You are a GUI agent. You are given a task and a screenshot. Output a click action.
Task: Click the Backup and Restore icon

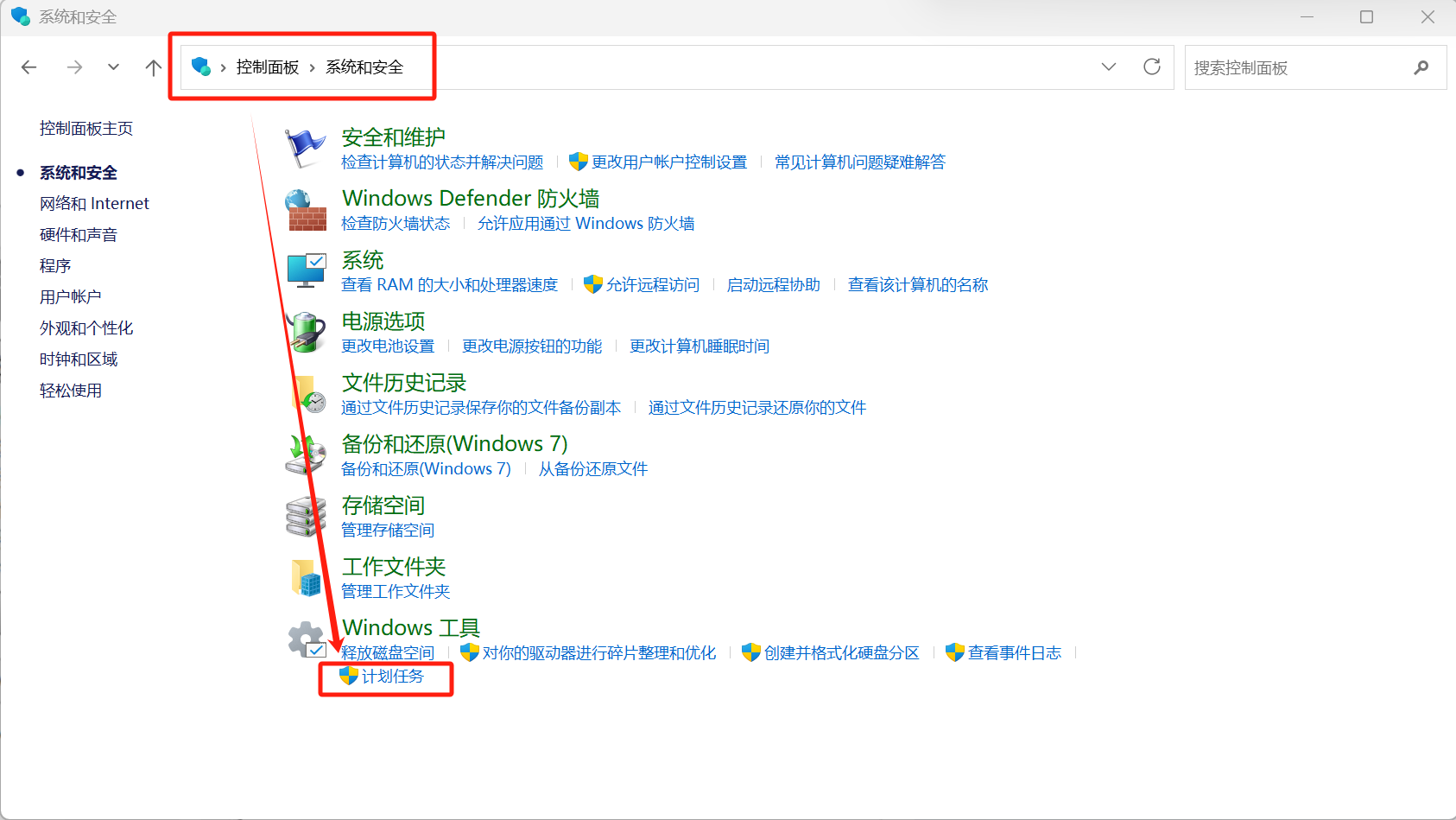(x=306, y=454)
